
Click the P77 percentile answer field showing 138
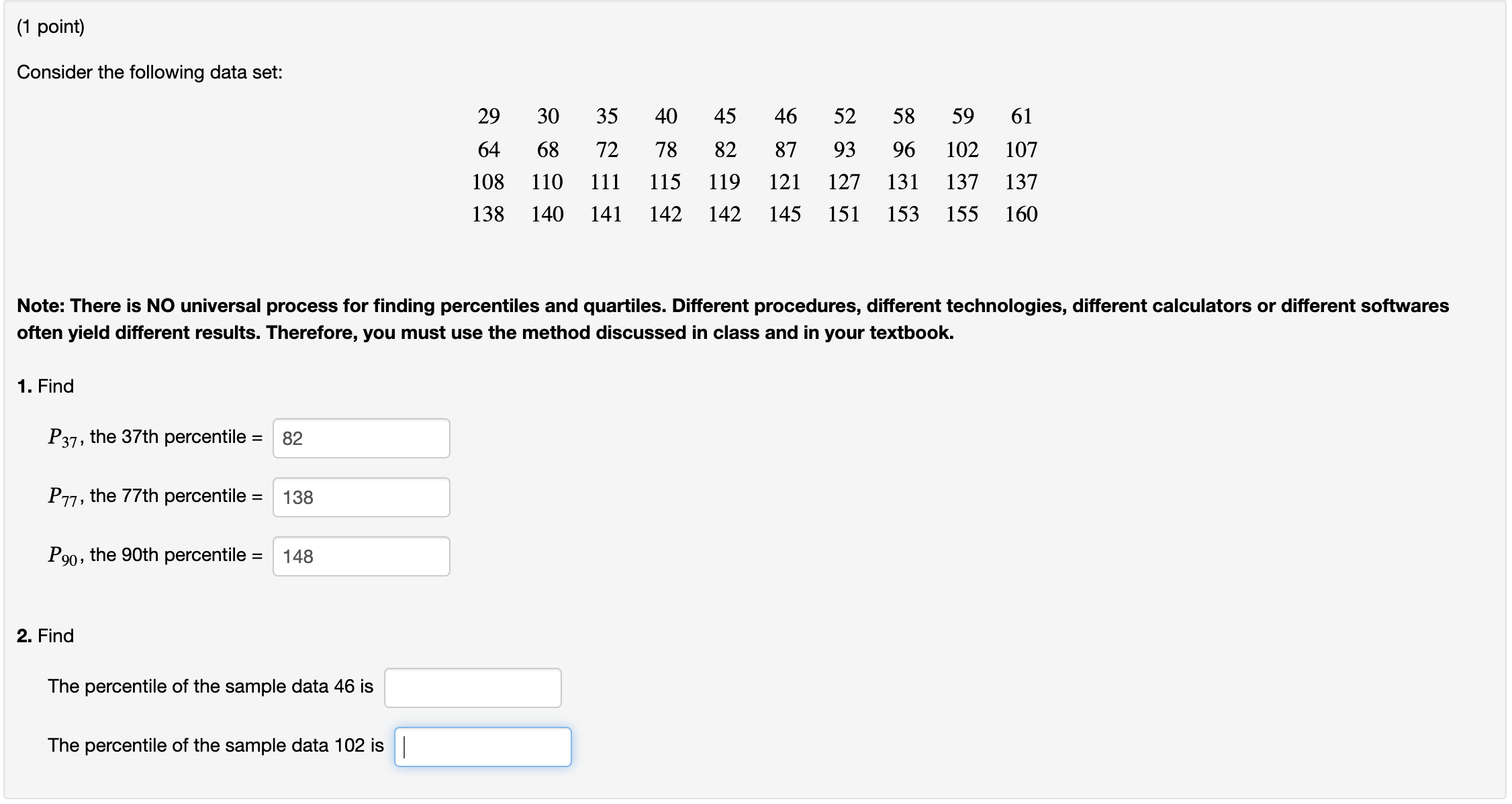361,497
